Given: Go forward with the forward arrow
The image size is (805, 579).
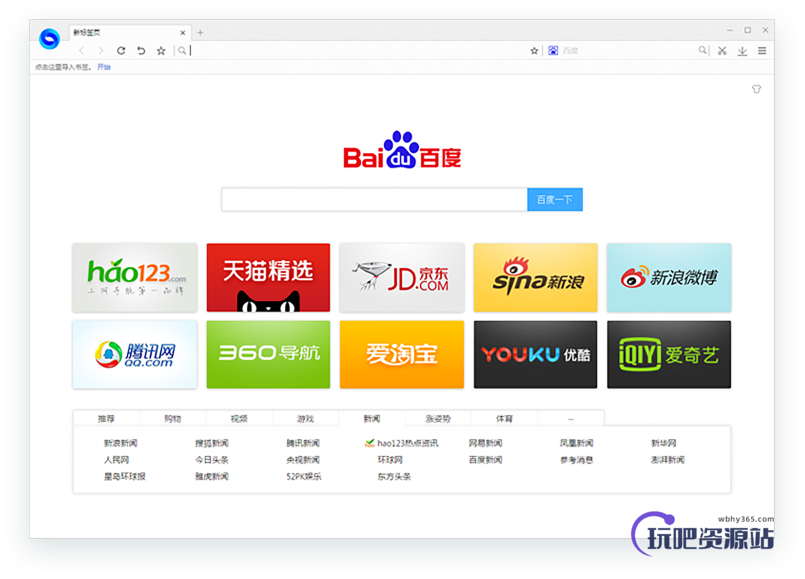Looking at the screenshot, I should point(101,50).
